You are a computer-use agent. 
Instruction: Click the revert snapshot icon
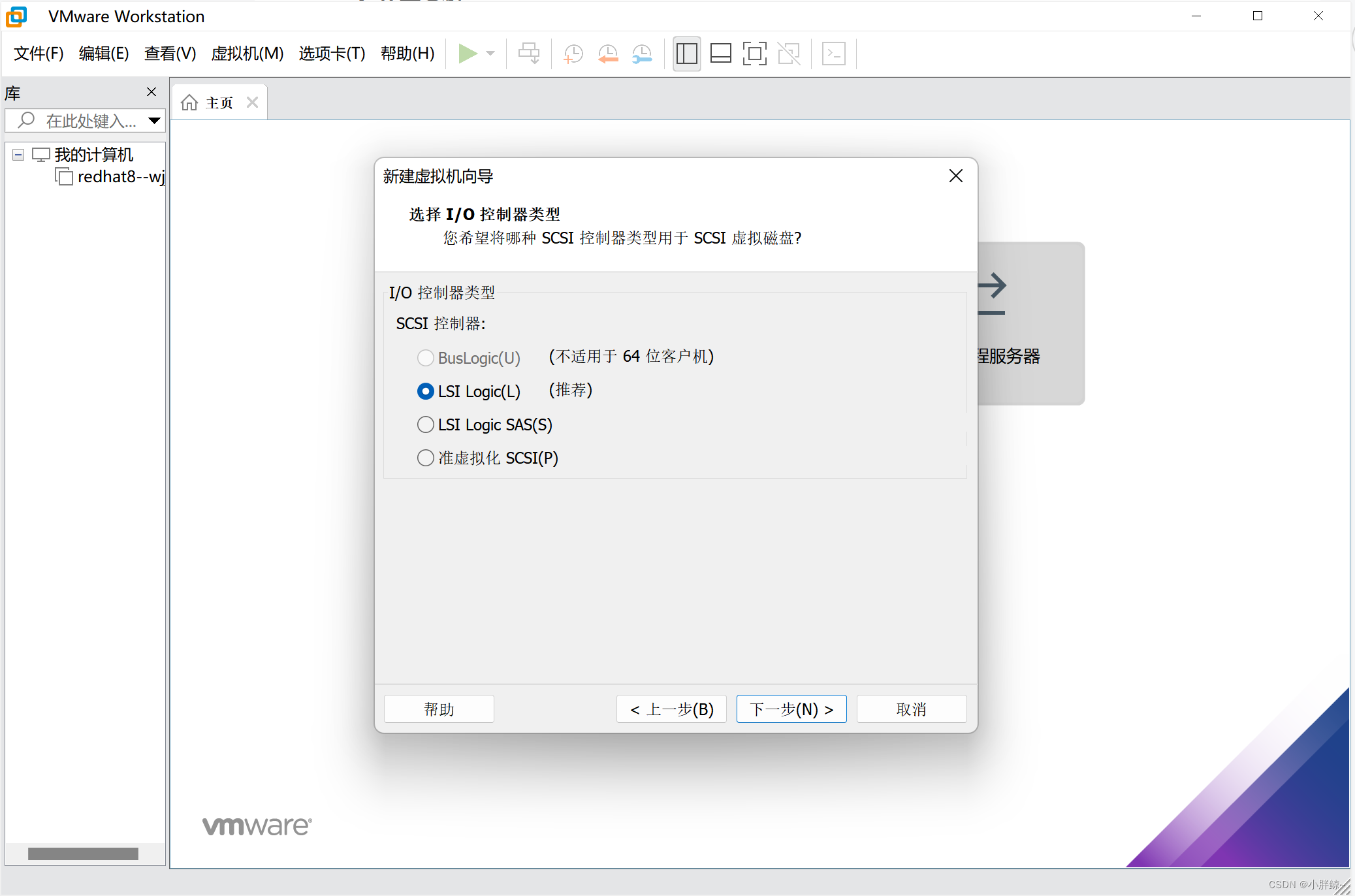(x=608, y=54)
